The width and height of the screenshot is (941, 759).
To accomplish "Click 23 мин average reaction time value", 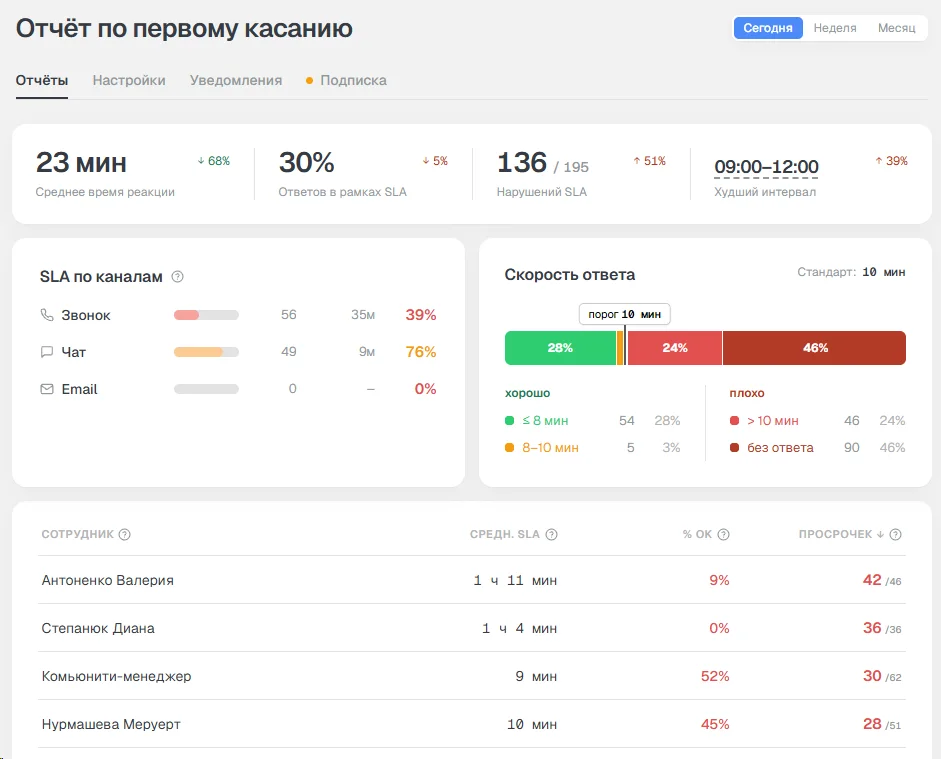I will [x=81, y=163].
